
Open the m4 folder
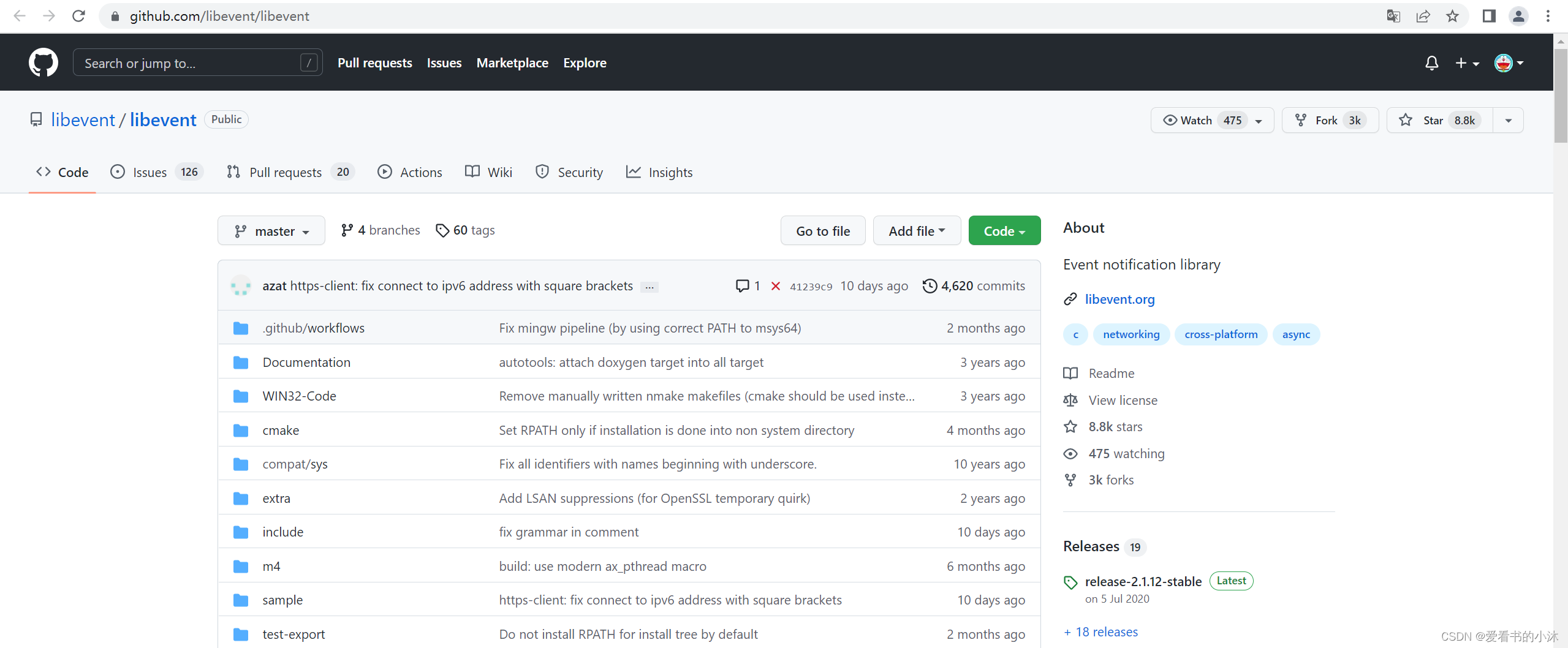click(x=271, y=567)
